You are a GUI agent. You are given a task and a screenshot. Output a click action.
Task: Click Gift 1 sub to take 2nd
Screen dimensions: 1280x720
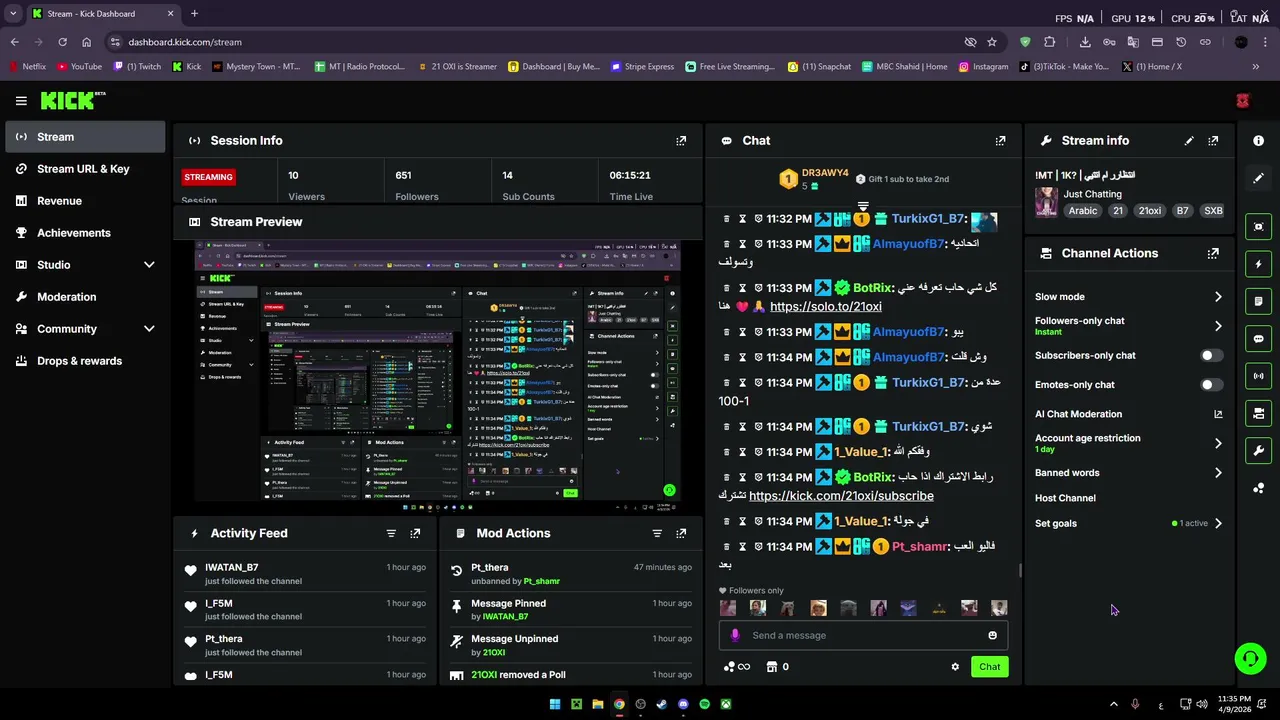[x=902, y=179]
